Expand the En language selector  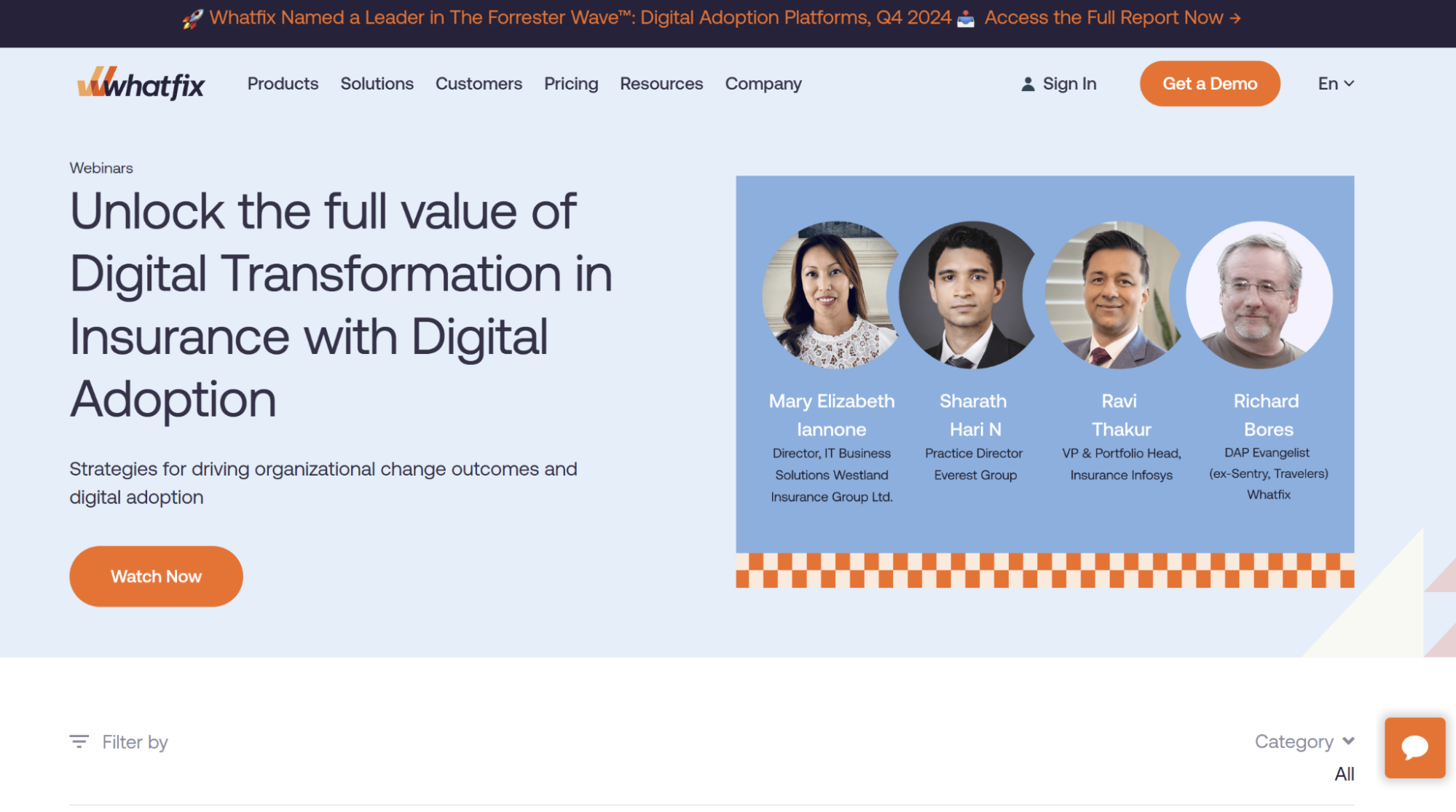(x=1335, y=84)
